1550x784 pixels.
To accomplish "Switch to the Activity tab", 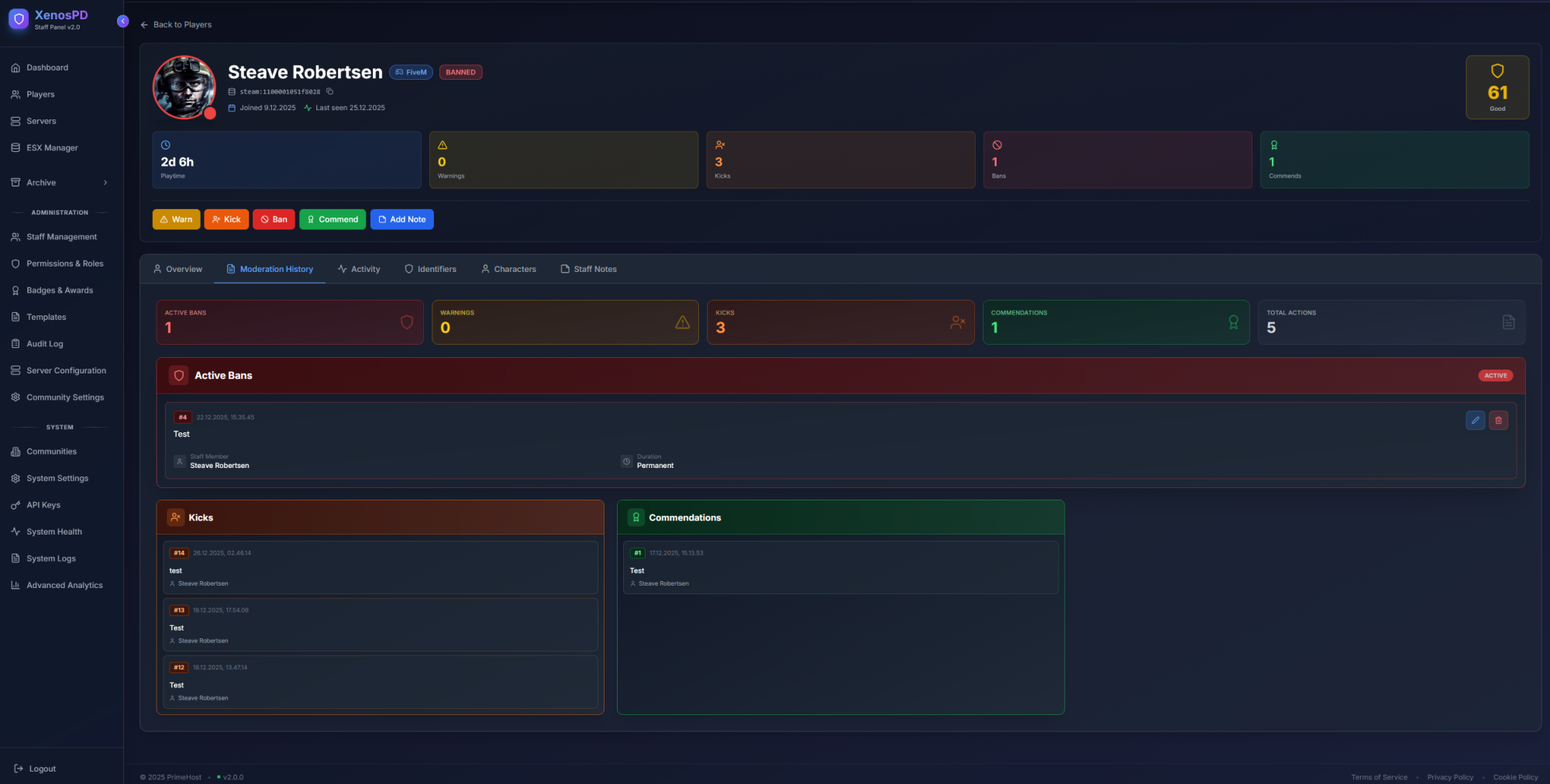I will [x=359, y=269].
